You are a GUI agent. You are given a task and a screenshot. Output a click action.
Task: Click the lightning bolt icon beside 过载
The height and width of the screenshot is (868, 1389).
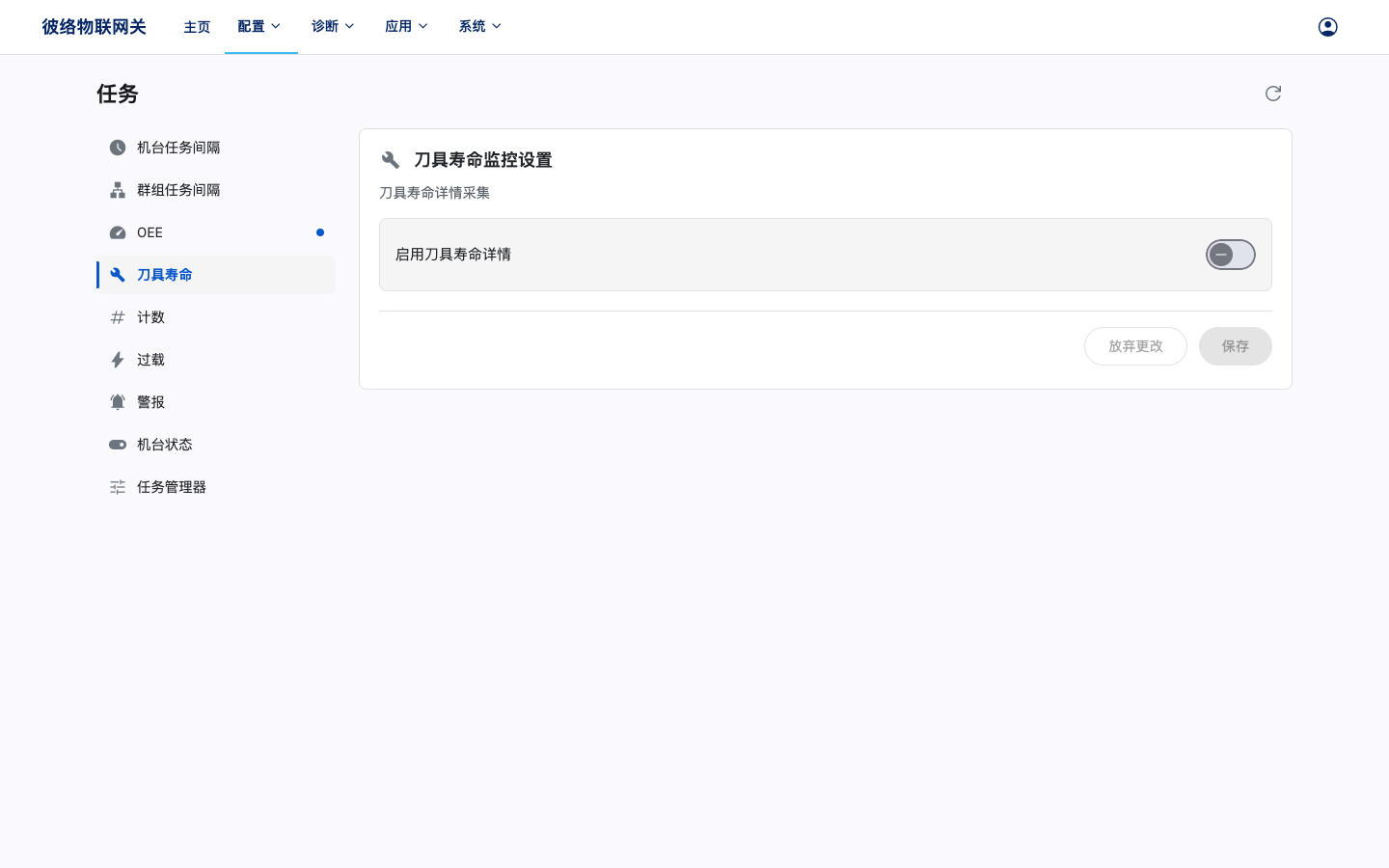coord(118,360)
